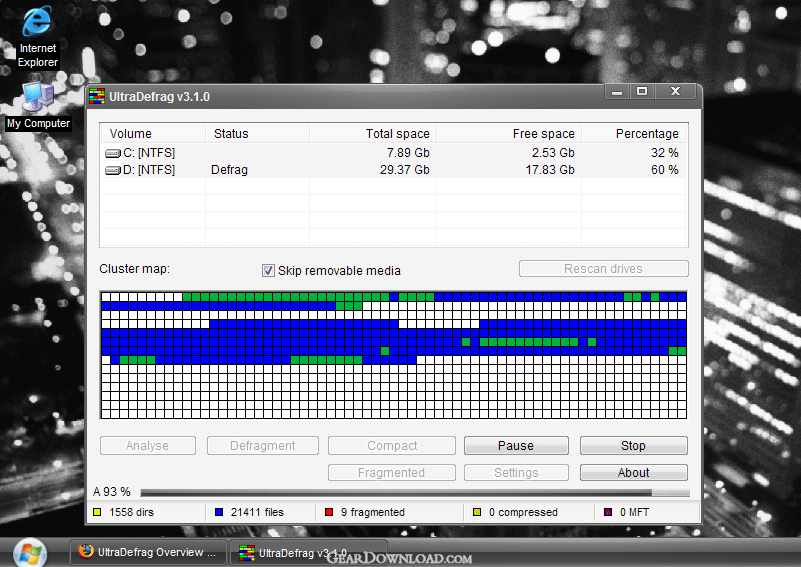The image size is (801, 567).
Task: Click the yellow dirs legend square
Action: pos(97,512)
